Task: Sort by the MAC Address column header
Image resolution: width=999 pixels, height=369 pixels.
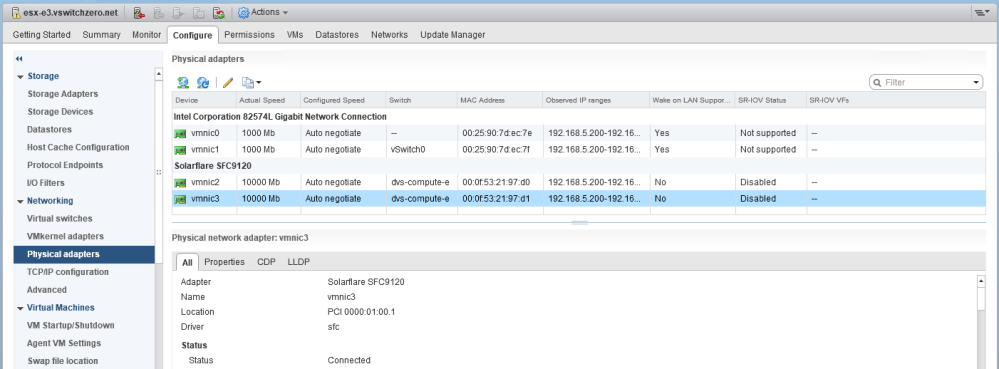Action: point(500,101)
